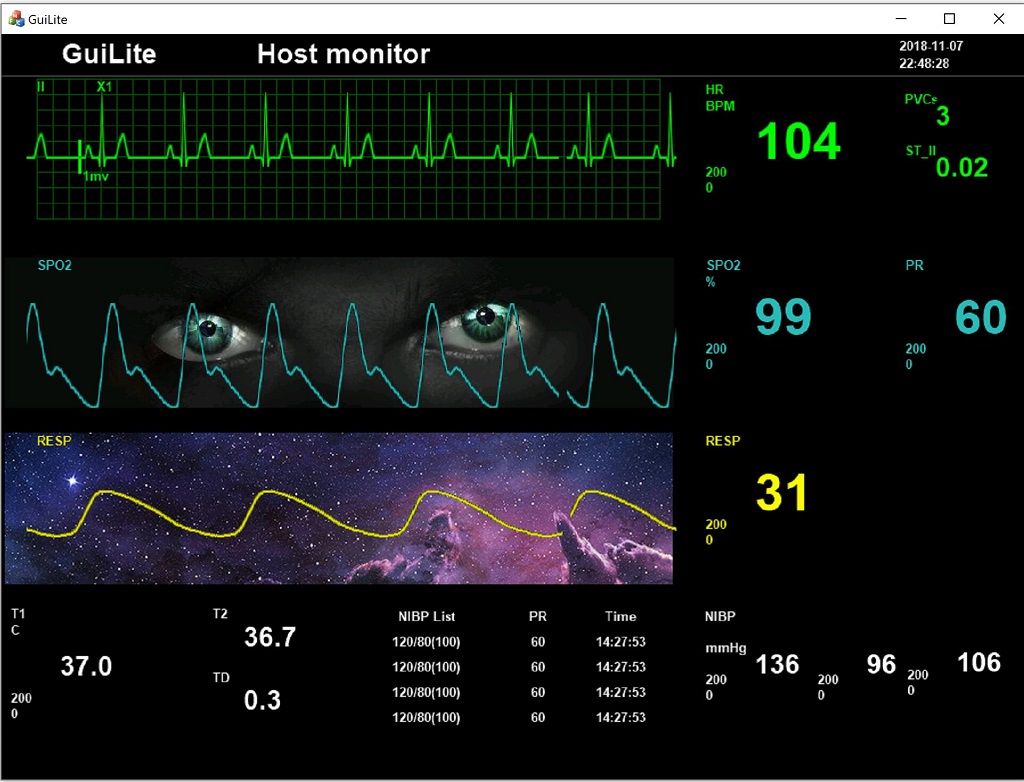Select first row of NIBP List
Viewport: 1024px width, 782px height.
(x=519, y=642)
